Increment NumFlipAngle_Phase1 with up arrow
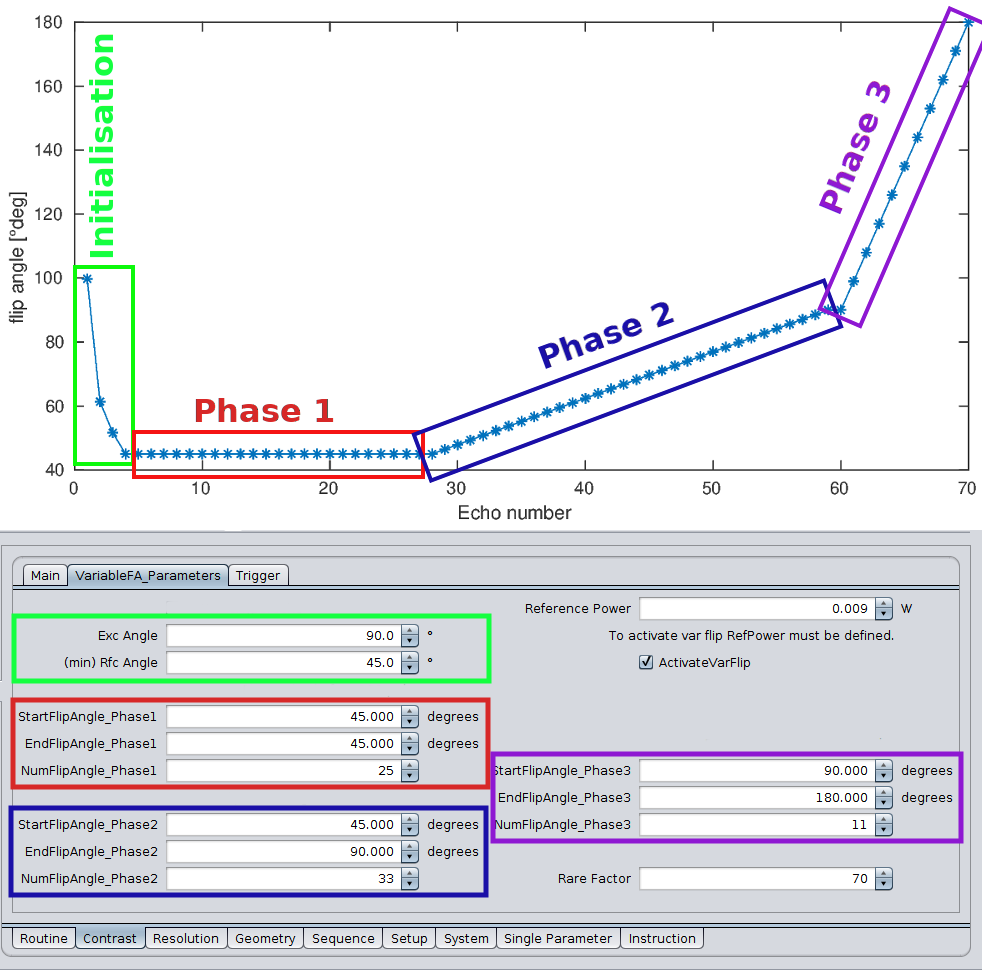 pos(410,765)
